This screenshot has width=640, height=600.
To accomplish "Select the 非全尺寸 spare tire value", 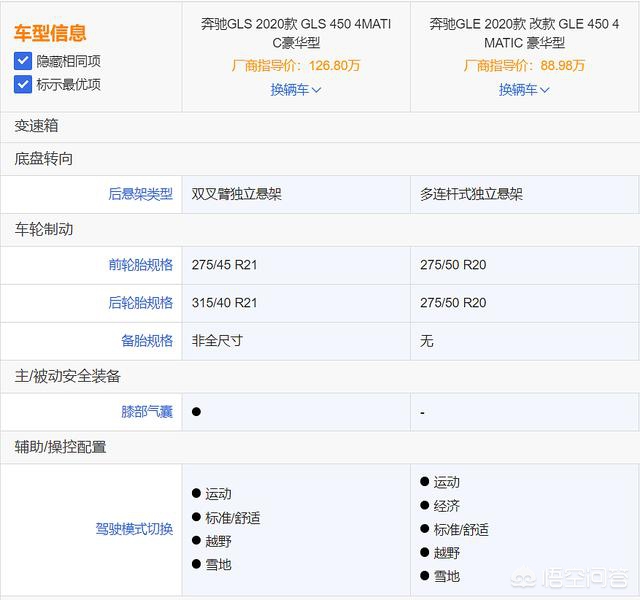I will (217, 341).
